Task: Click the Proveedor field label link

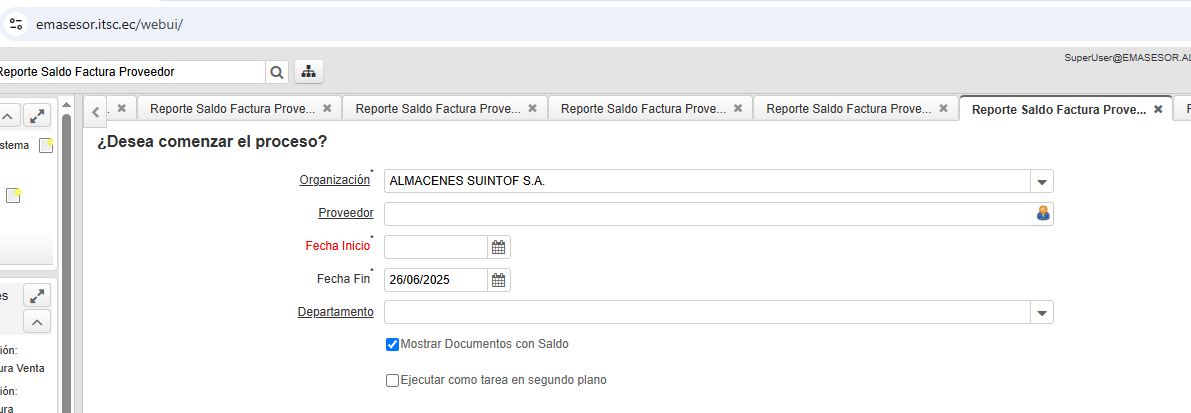Action: (x=346, y=213)
